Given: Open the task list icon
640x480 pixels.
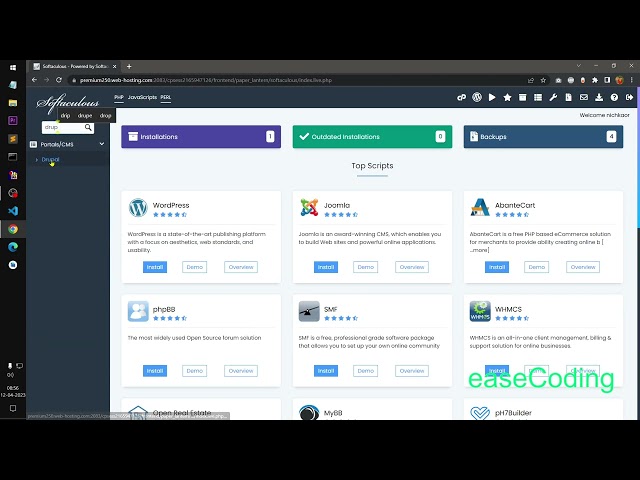Looking at the screenshot, I should pyautogui.click(x=538, y=98).
